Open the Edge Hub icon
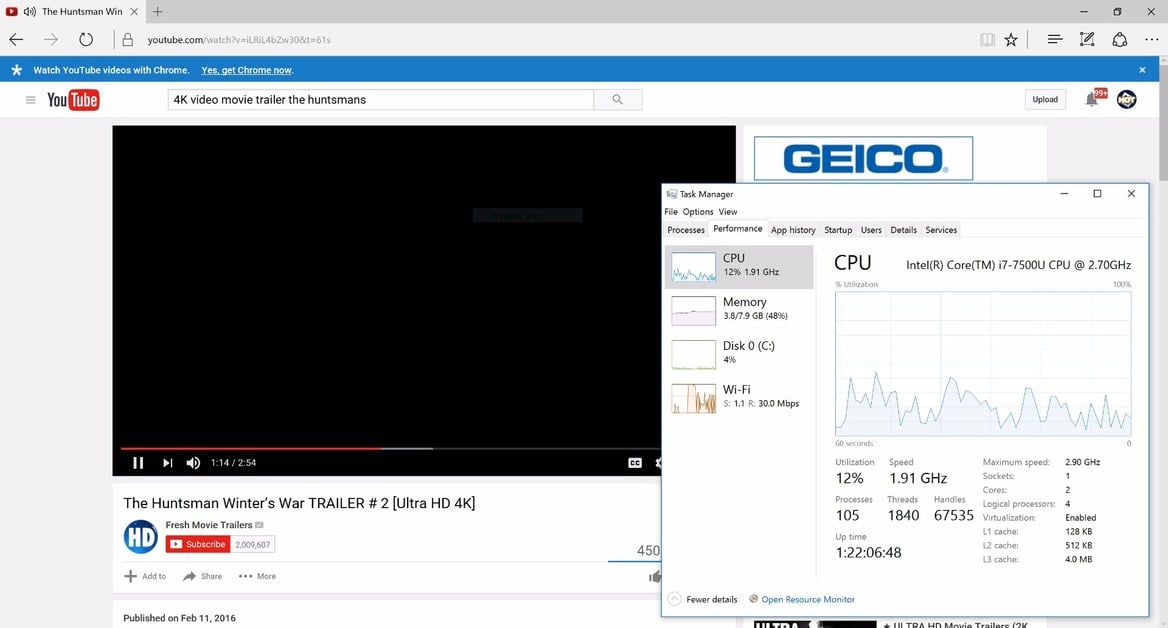Viewport: 1168px width, 628px height. coord(1054,39)
